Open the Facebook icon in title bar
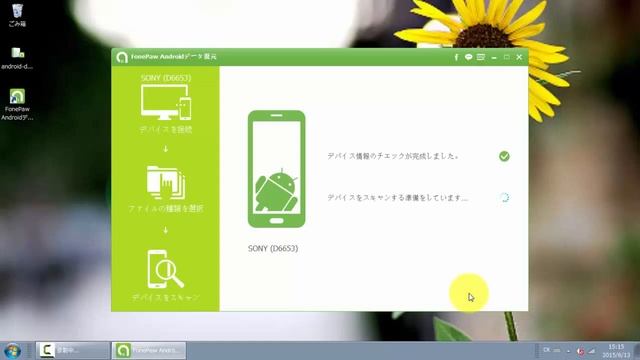 (x=456, y=57)
